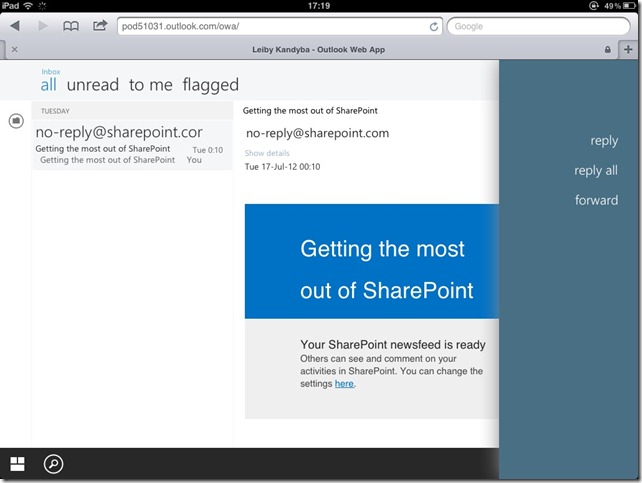Click the sender no-reply@sharepoint.com in reading pane
The width and height of the screenshot is (642, 483).
317,133
